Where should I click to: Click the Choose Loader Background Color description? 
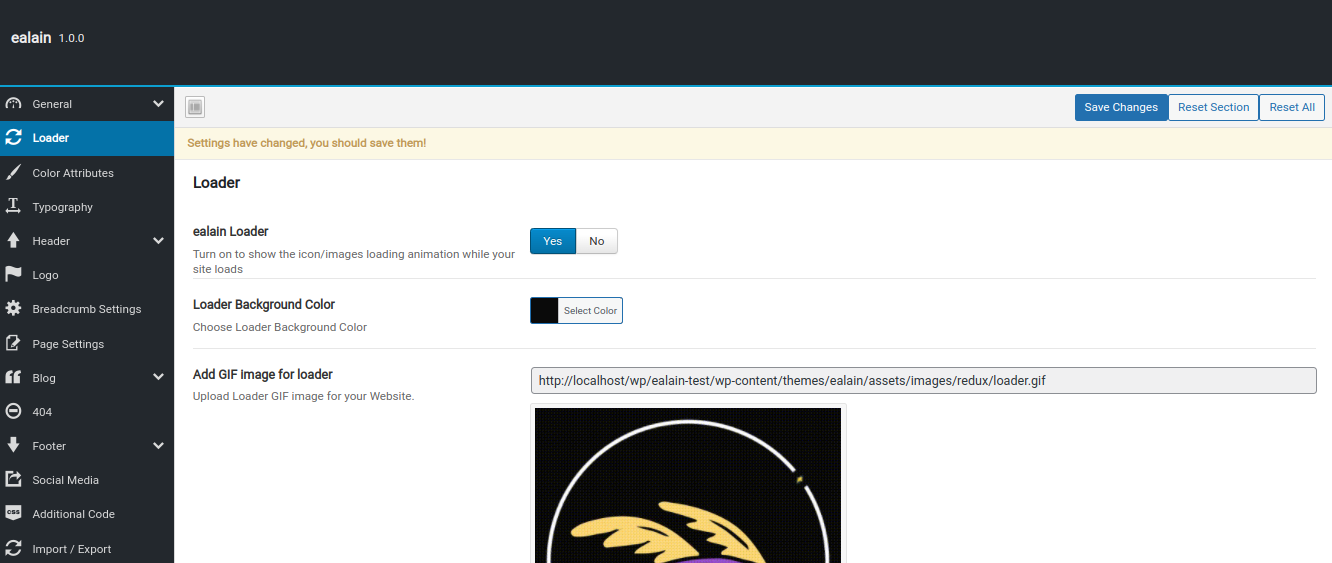coord(280,327)
